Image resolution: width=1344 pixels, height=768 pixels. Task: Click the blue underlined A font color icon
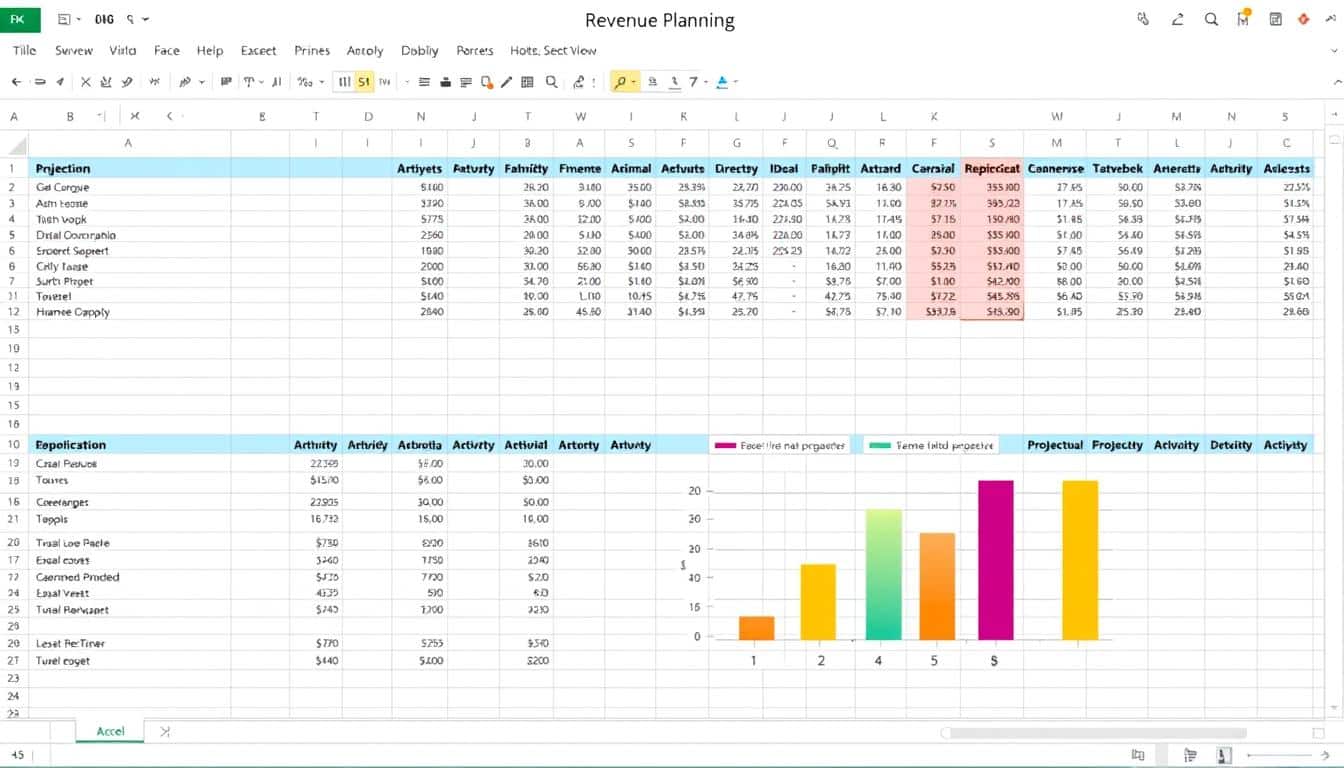click(722, 82)
